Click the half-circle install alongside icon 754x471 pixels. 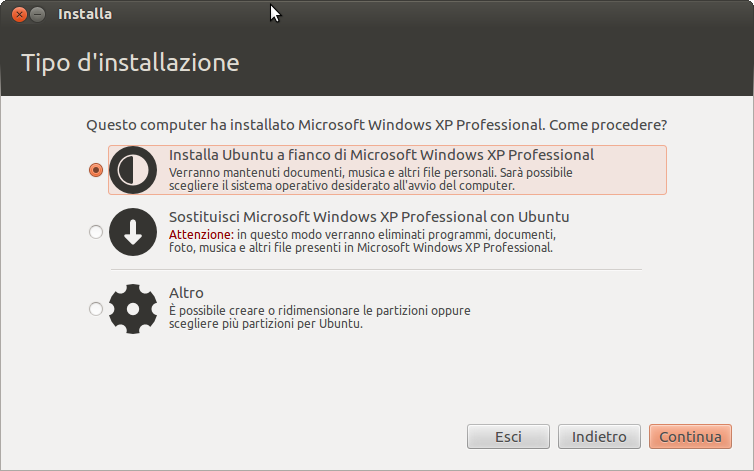pos(133,170)
